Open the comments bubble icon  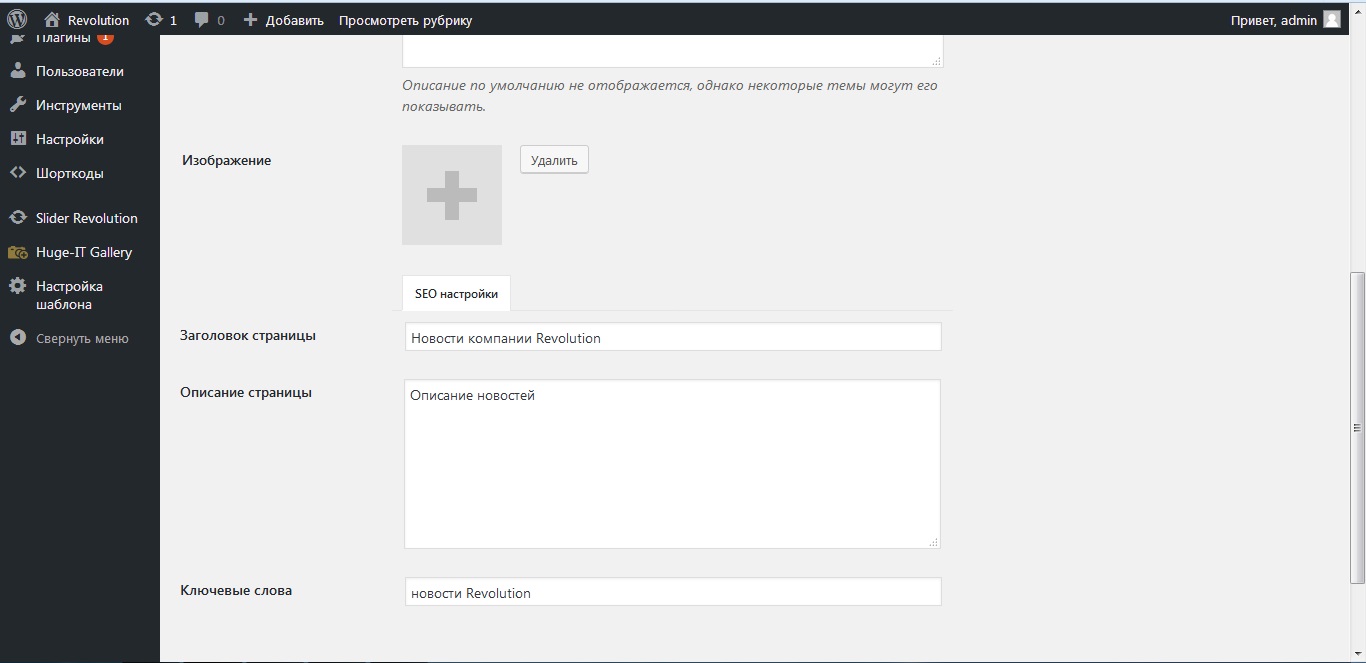click(202, 20)
